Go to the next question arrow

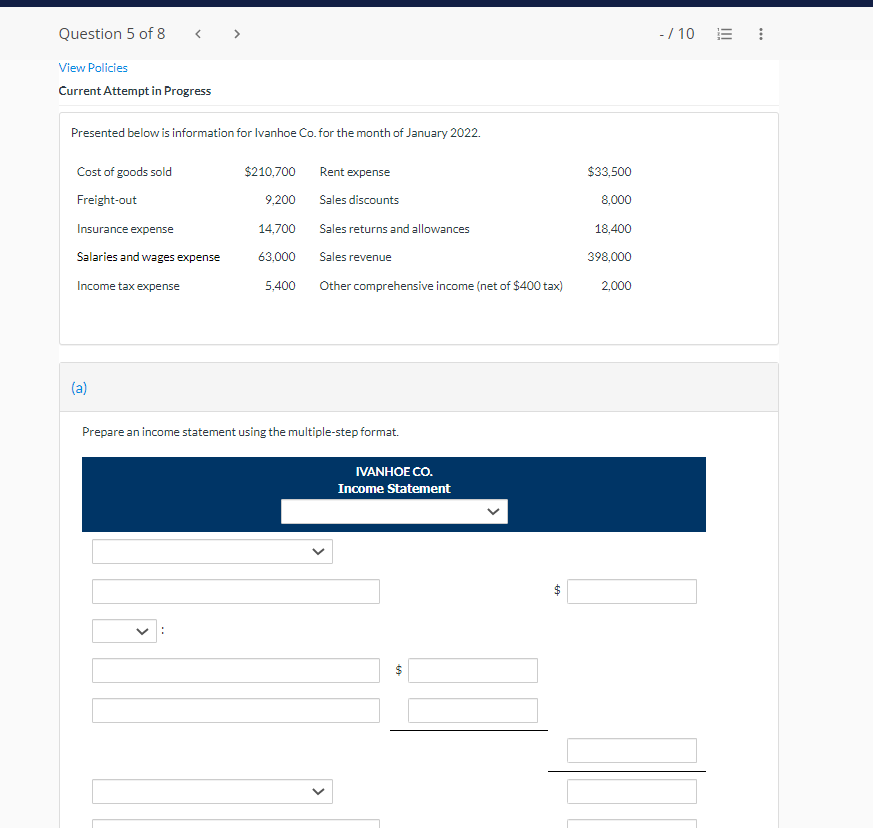(x=237, y=34)
